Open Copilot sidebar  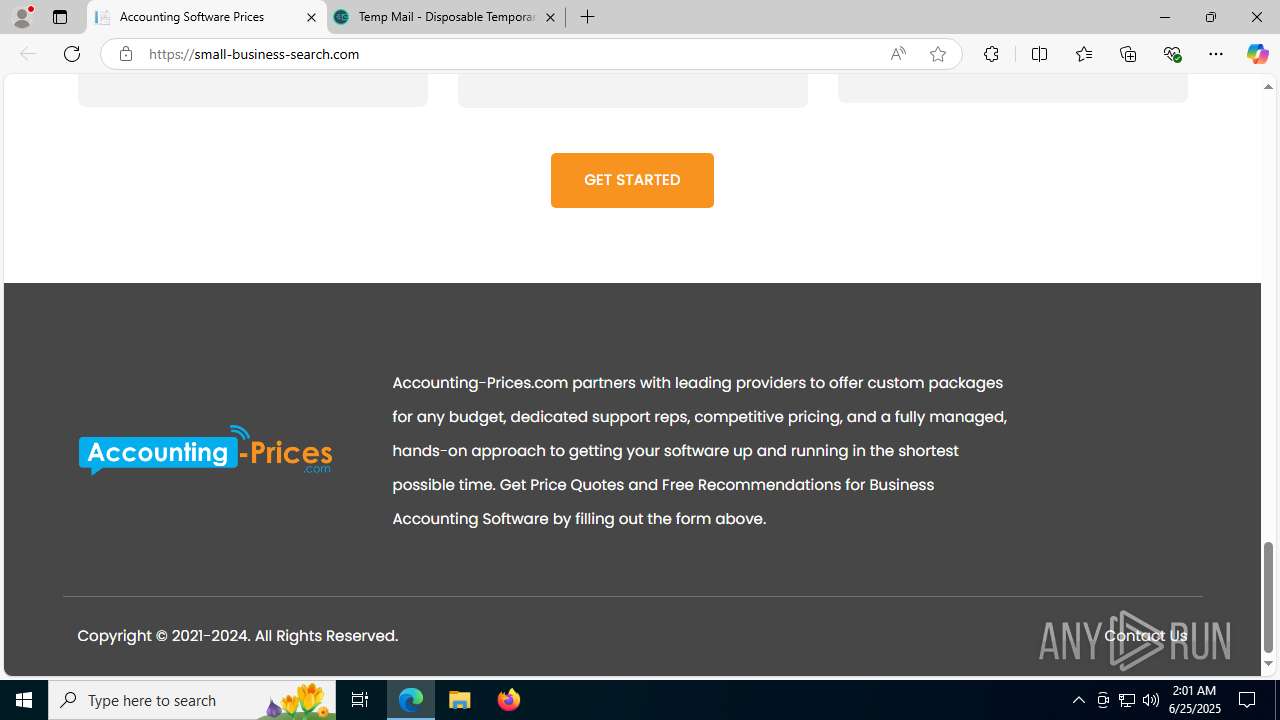[1257, 54]
